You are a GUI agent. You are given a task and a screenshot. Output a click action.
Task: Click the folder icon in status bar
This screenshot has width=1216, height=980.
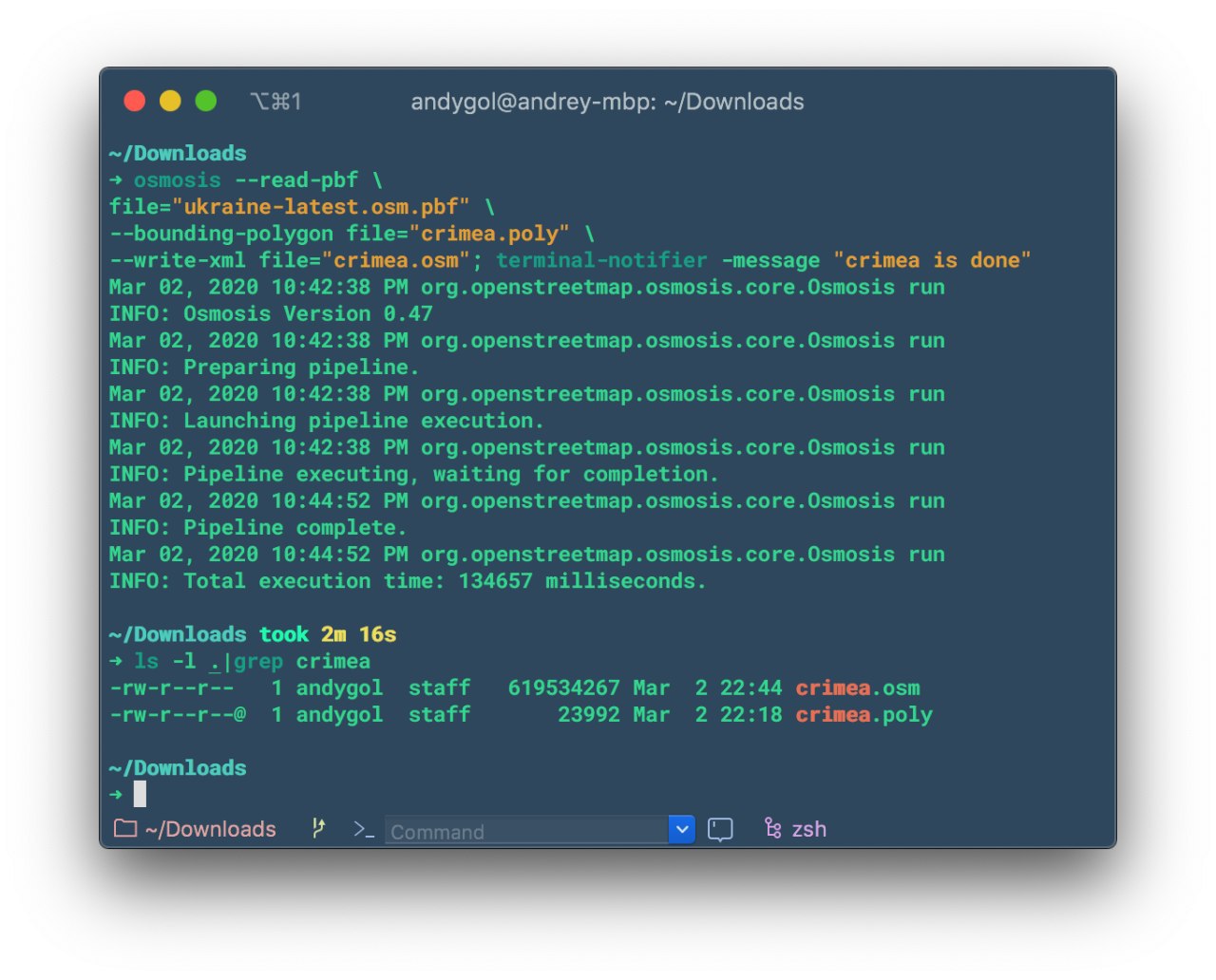pyautogui.click(x=125, y=829)
